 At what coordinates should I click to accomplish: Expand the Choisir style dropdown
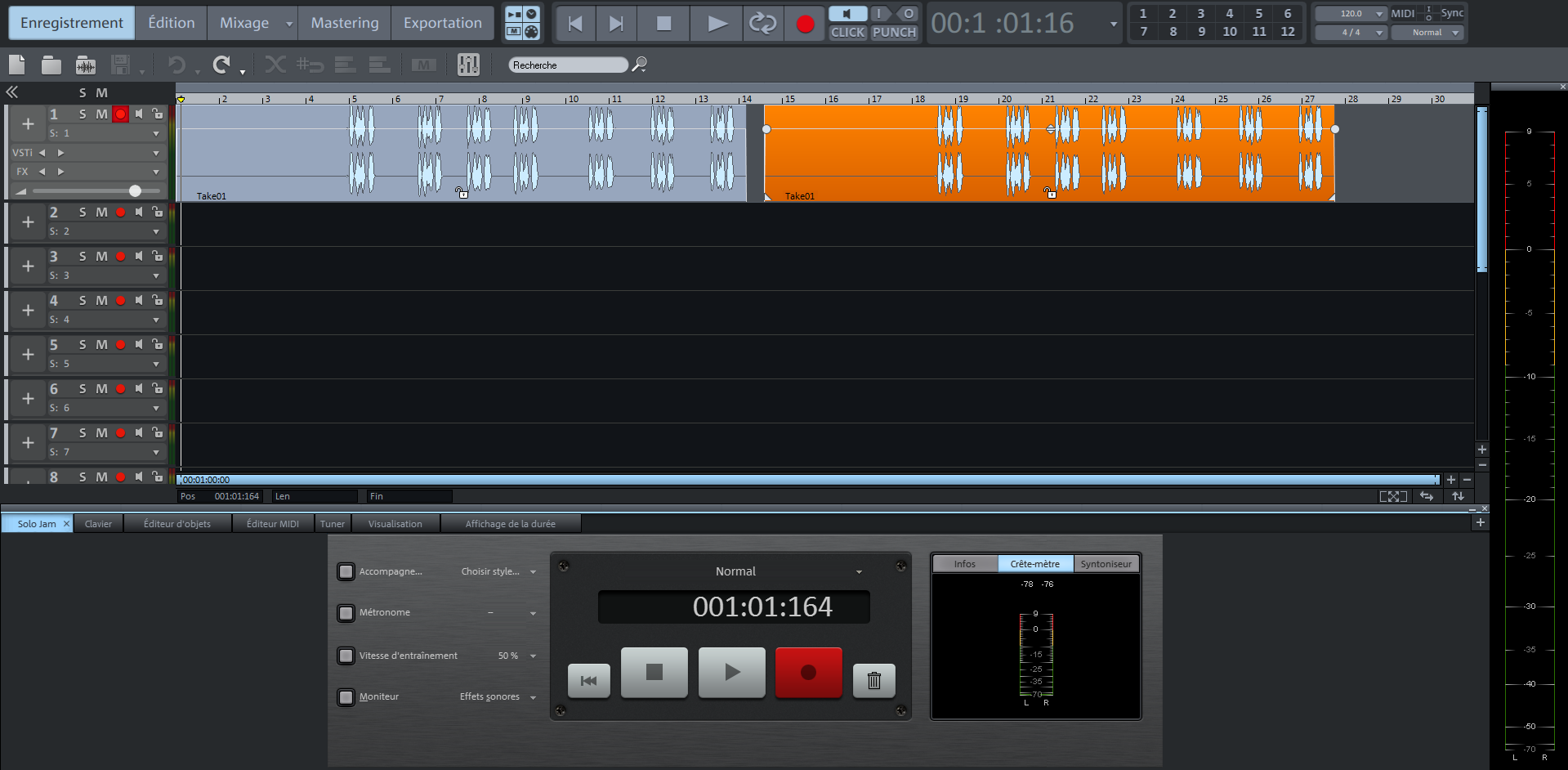[x=533, y=572]
